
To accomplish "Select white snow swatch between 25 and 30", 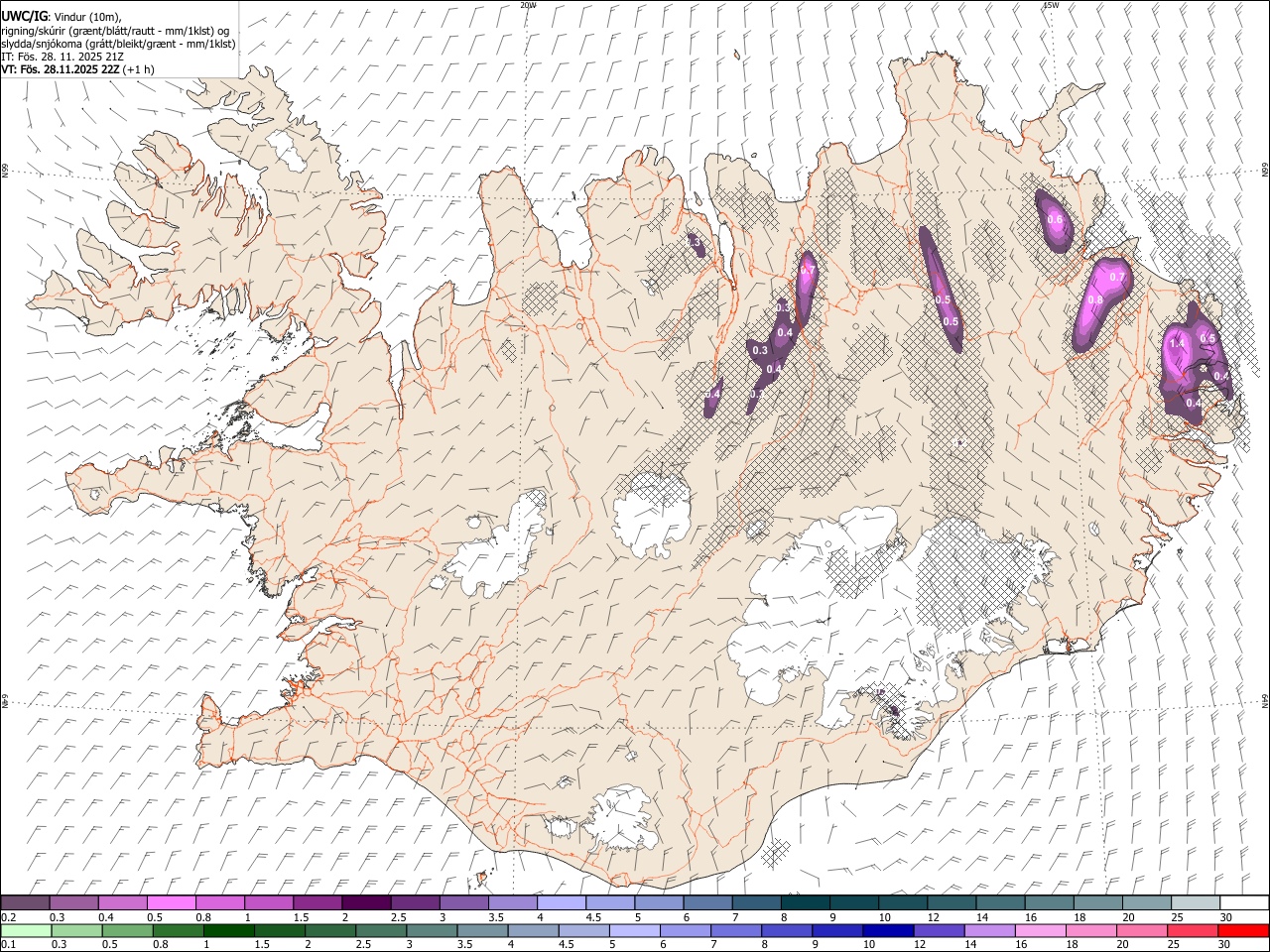I will click(1196, 902).
